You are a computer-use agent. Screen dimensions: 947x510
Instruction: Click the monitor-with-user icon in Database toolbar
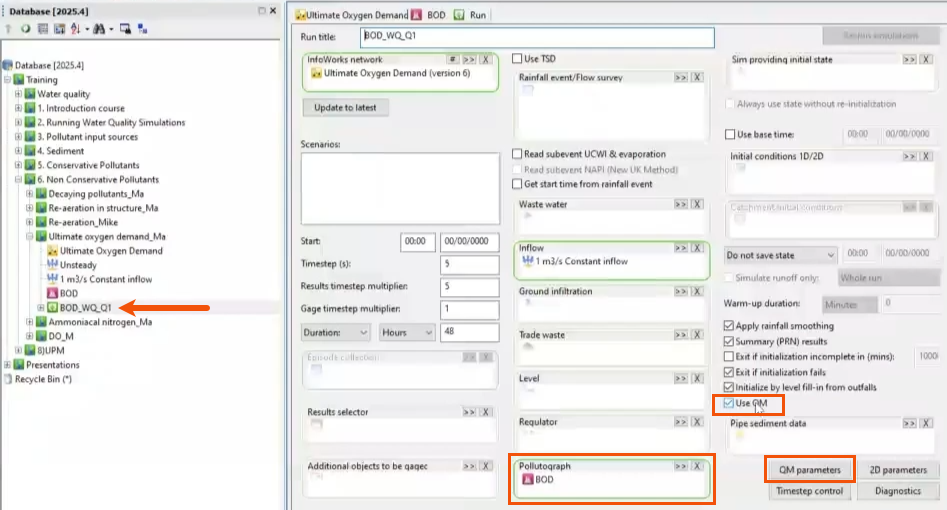125,28
